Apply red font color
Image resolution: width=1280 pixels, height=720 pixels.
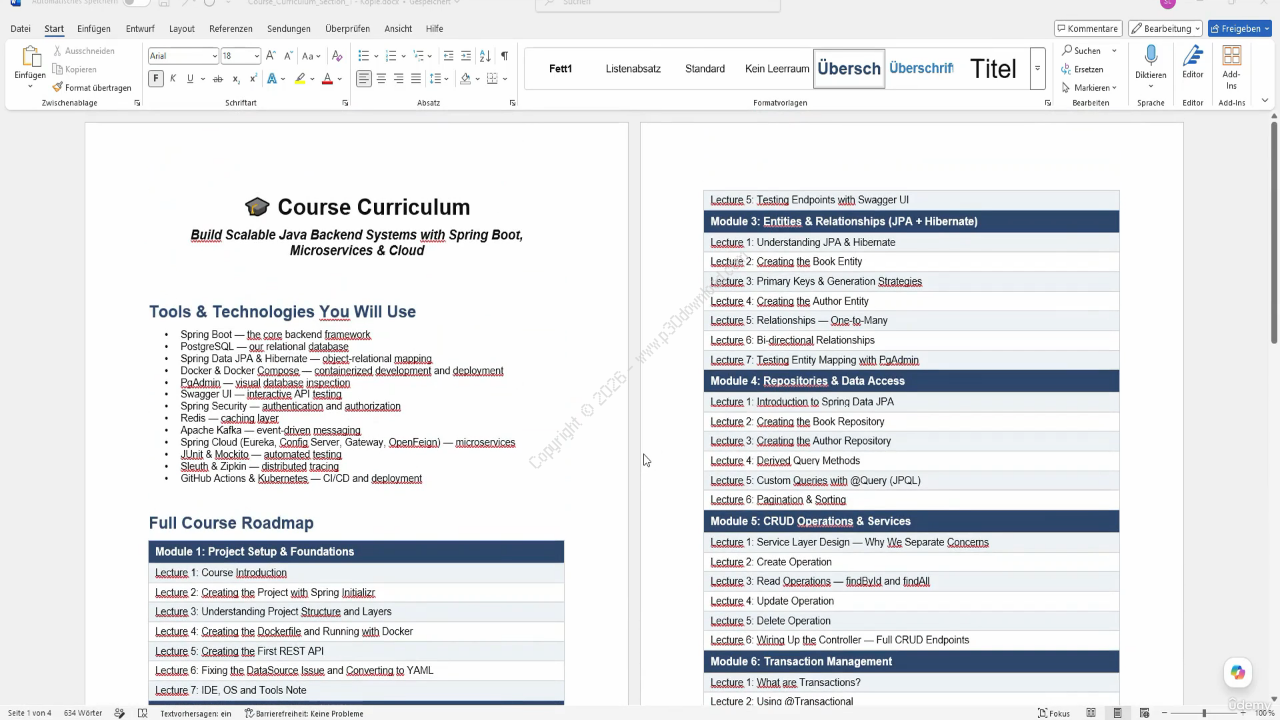[x=327, y=79]
